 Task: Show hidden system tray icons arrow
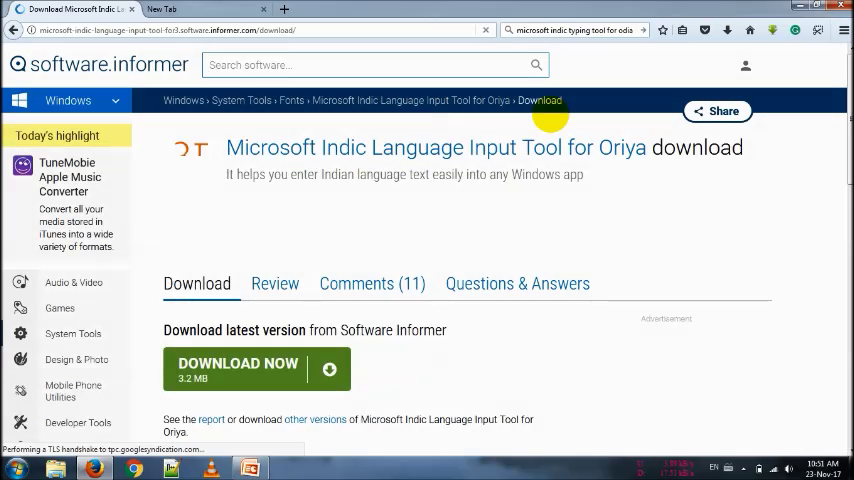[743, 469]
